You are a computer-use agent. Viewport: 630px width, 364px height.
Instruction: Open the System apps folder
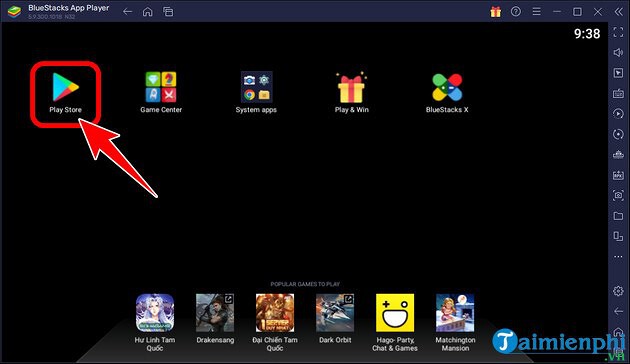pos(256,92)
